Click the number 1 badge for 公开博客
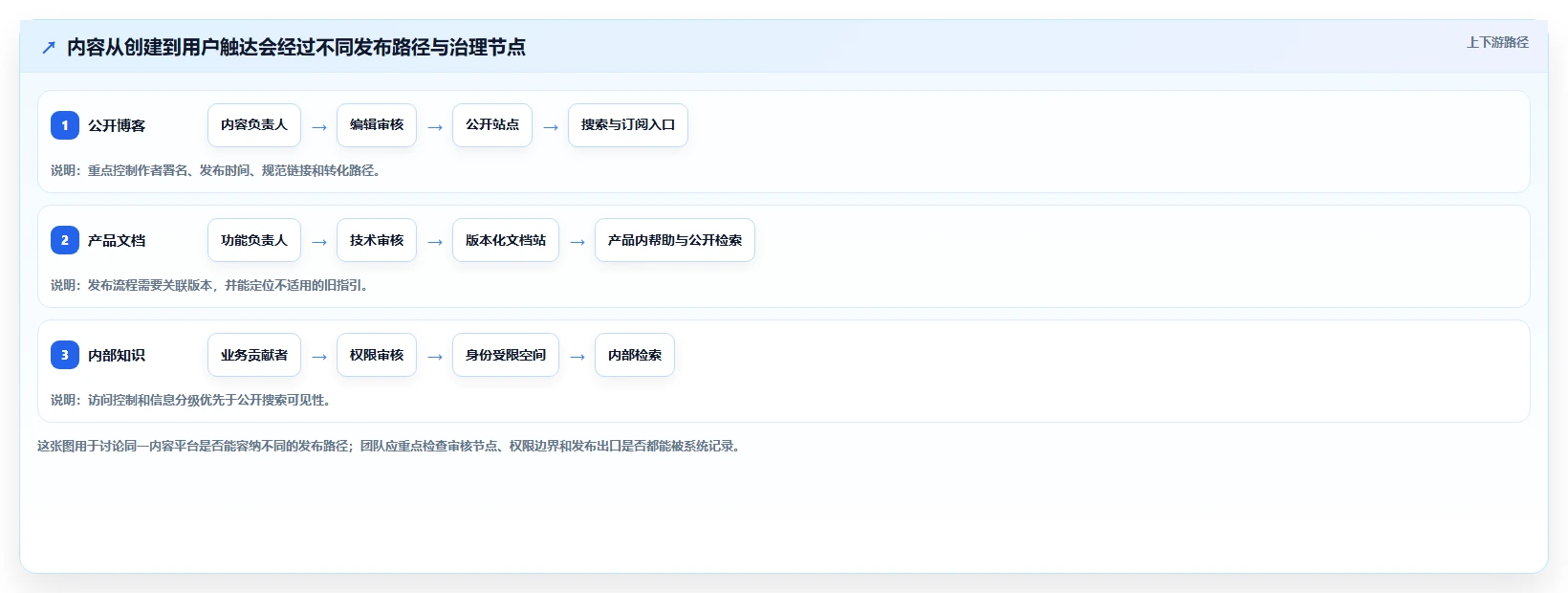The image size is (1568, 593). pyautogui.click(x=65, y=125)
